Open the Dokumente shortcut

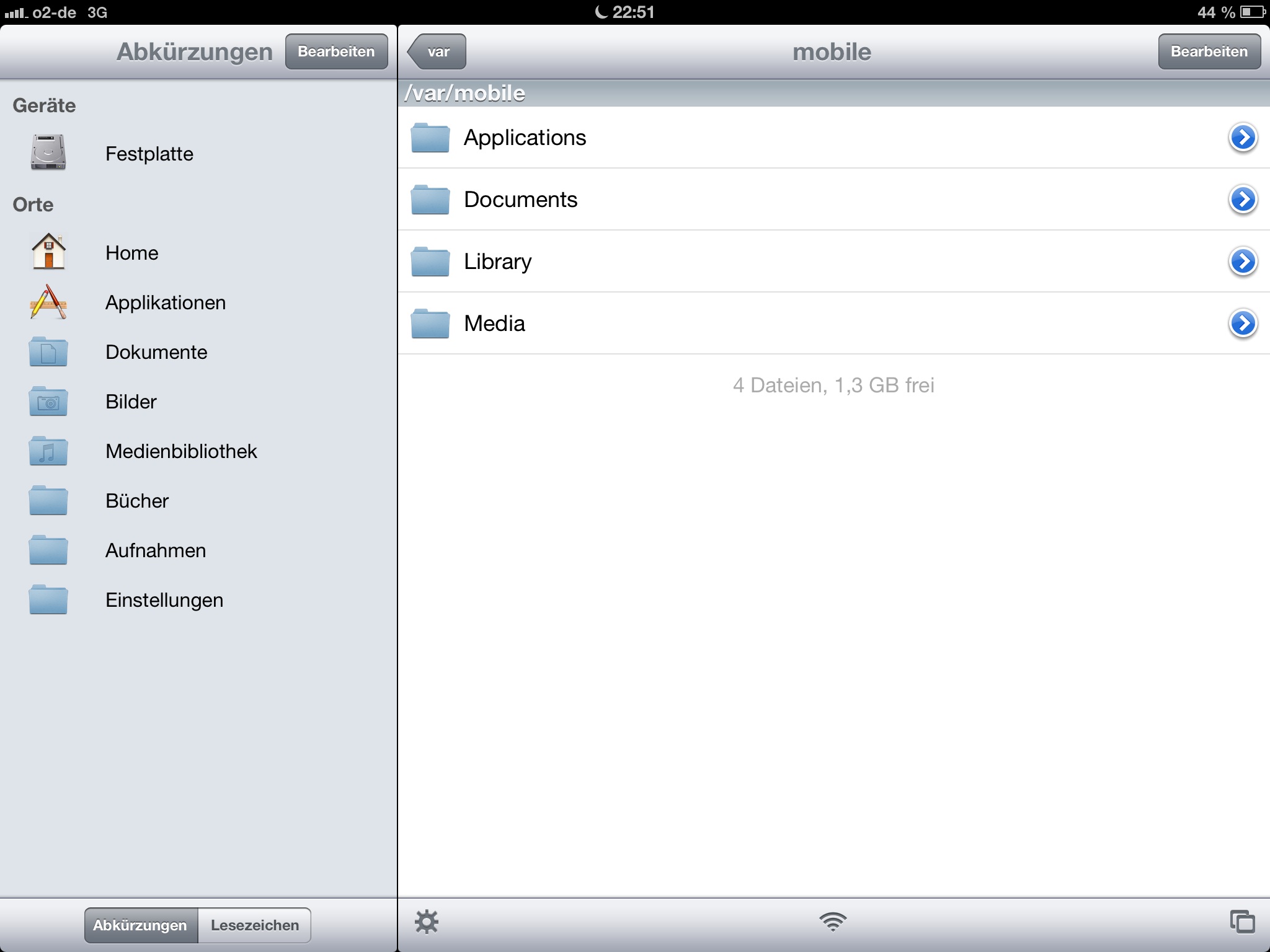[156, 352]
